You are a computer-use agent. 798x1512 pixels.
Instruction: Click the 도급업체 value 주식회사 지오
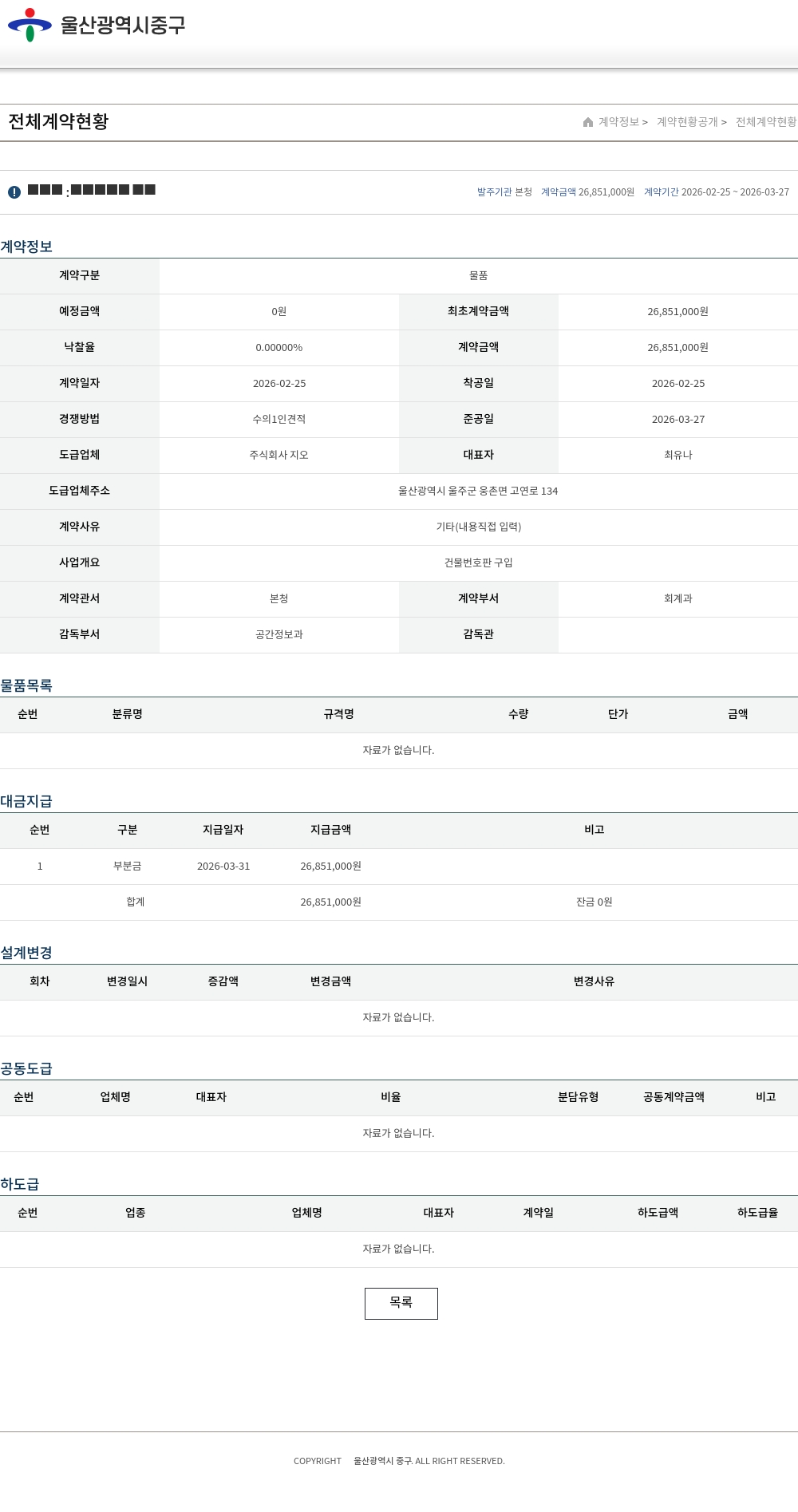(x=279, y=456)
